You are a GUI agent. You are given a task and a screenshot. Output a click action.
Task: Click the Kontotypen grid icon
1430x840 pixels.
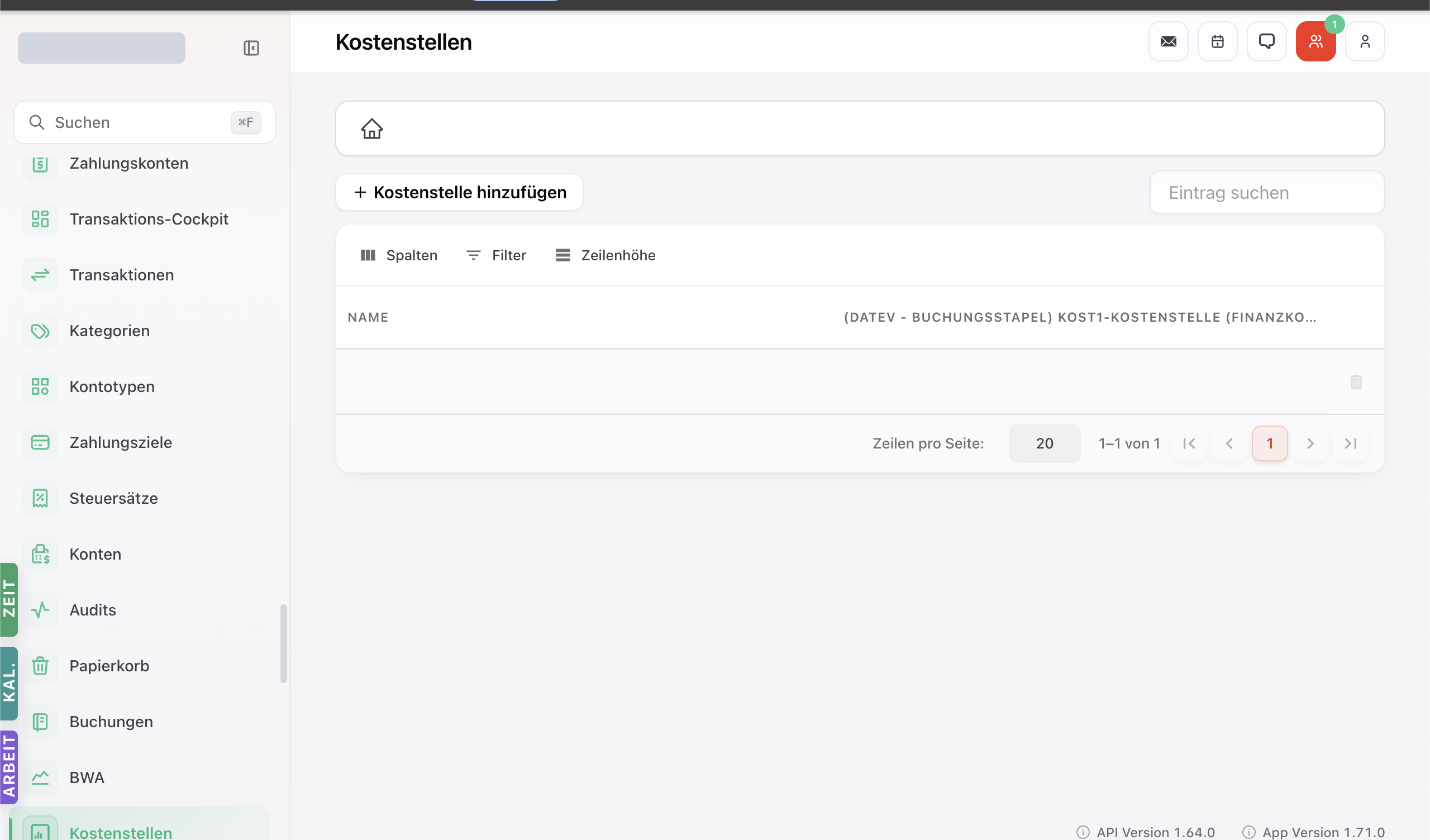(x=40, y=386)
